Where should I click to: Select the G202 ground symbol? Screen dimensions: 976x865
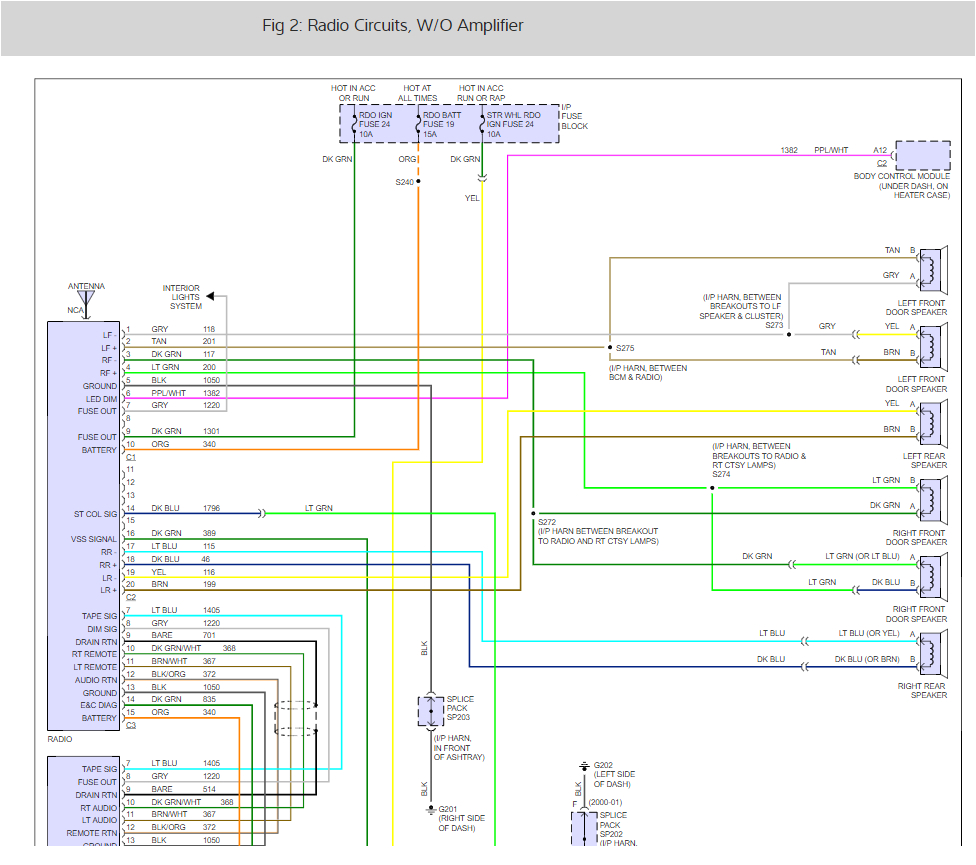(x=583, y=765)
